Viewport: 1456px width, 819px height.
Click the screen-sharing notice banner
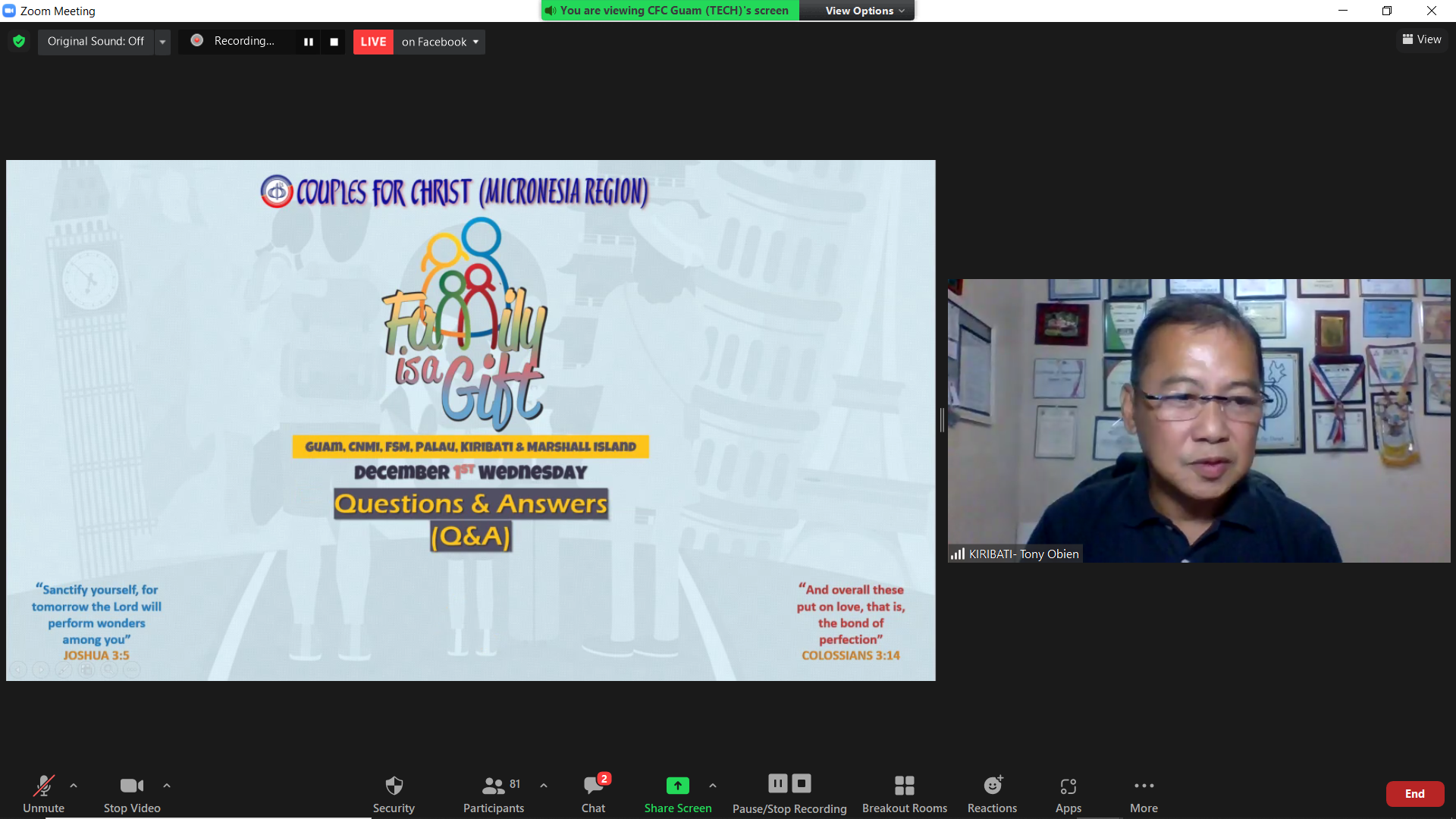pyautogui.click(x=670, y=11)
